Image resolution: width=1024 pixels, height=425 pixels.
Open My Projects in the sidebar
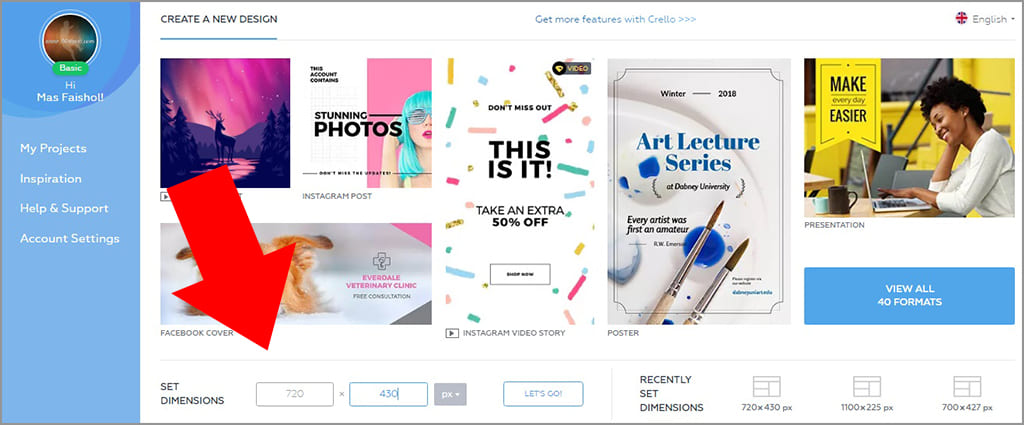(x=53, y=148)
